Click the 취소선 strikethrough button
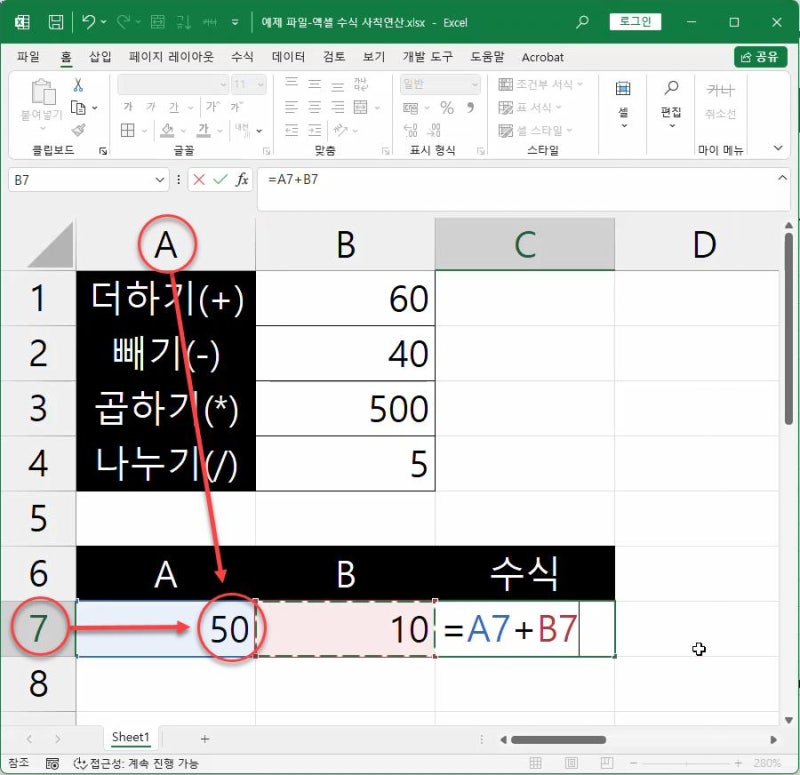Viewport: 800px width, 775px height. pyautogui.click(x=720, y=101)
